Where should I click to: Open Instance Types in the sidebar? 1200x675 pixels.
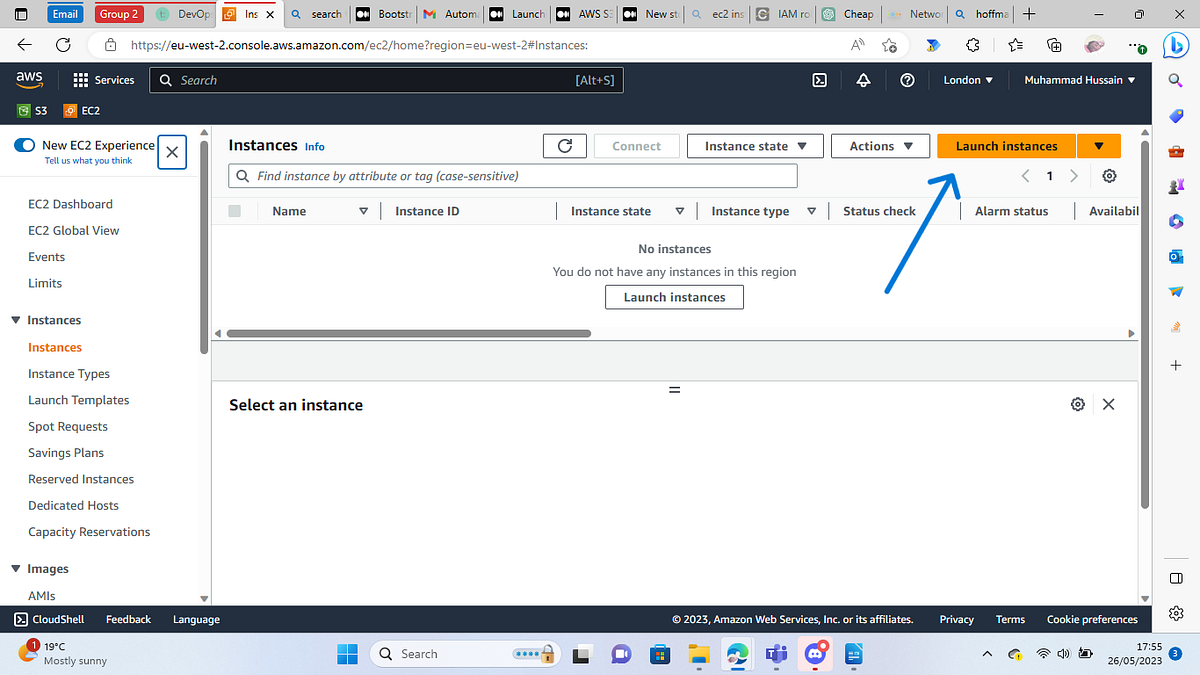(69, 373)
